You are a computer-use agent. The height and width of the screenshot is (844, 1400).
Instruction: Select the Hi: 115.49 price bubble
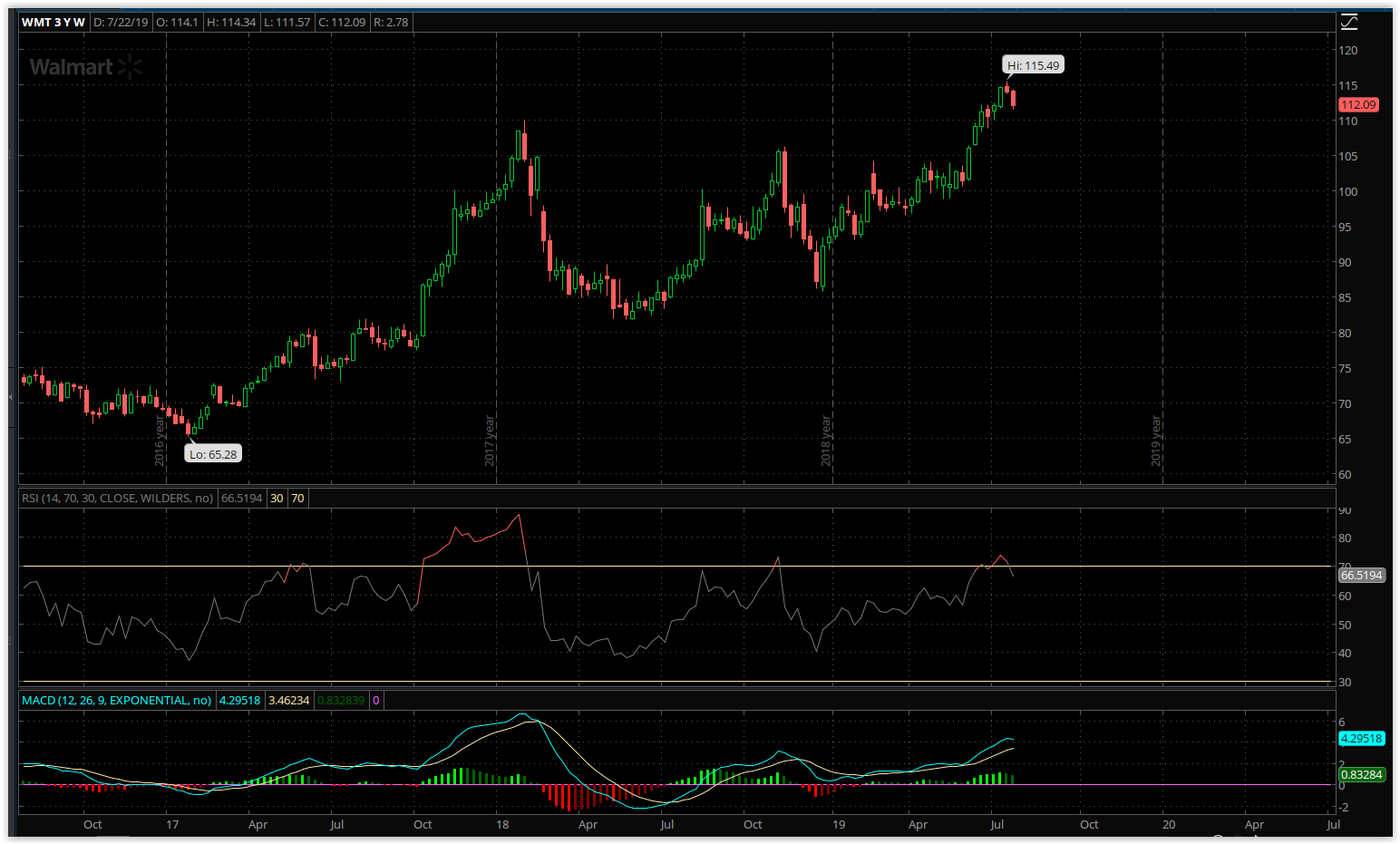1033,65
